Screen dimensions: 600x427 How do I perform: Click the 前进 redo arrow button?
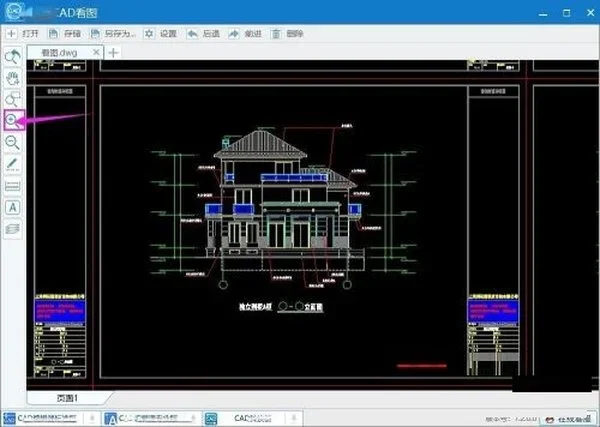point(245,34)
